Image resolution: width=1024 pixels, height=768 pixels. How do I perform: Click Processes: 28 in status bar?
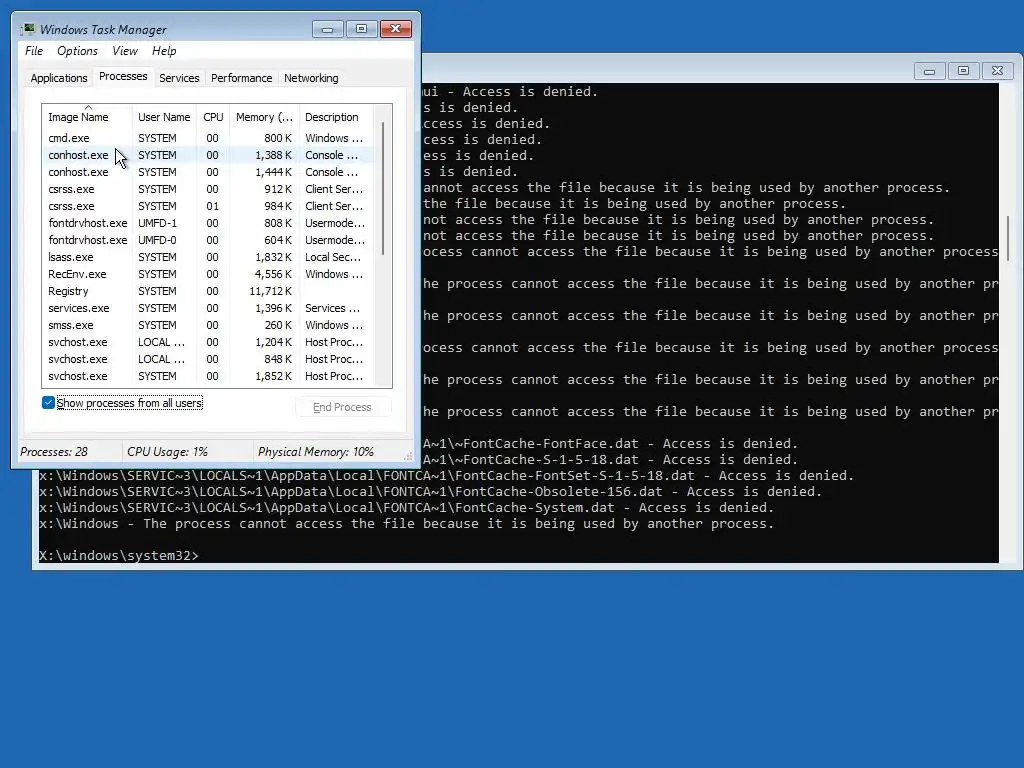point(54,451)
